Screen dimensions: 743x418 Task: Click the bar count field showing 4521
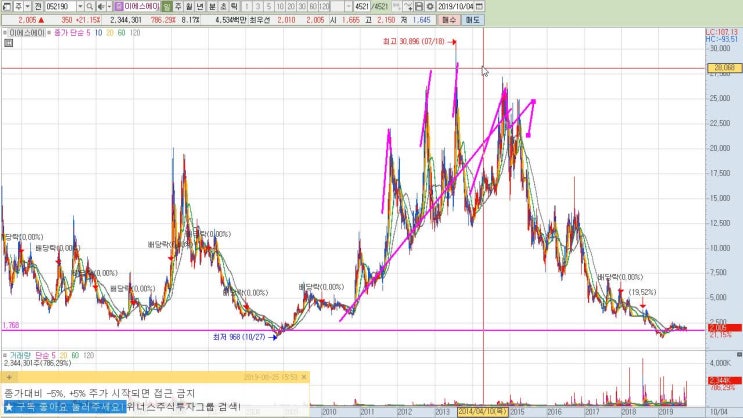coord(362,7)
